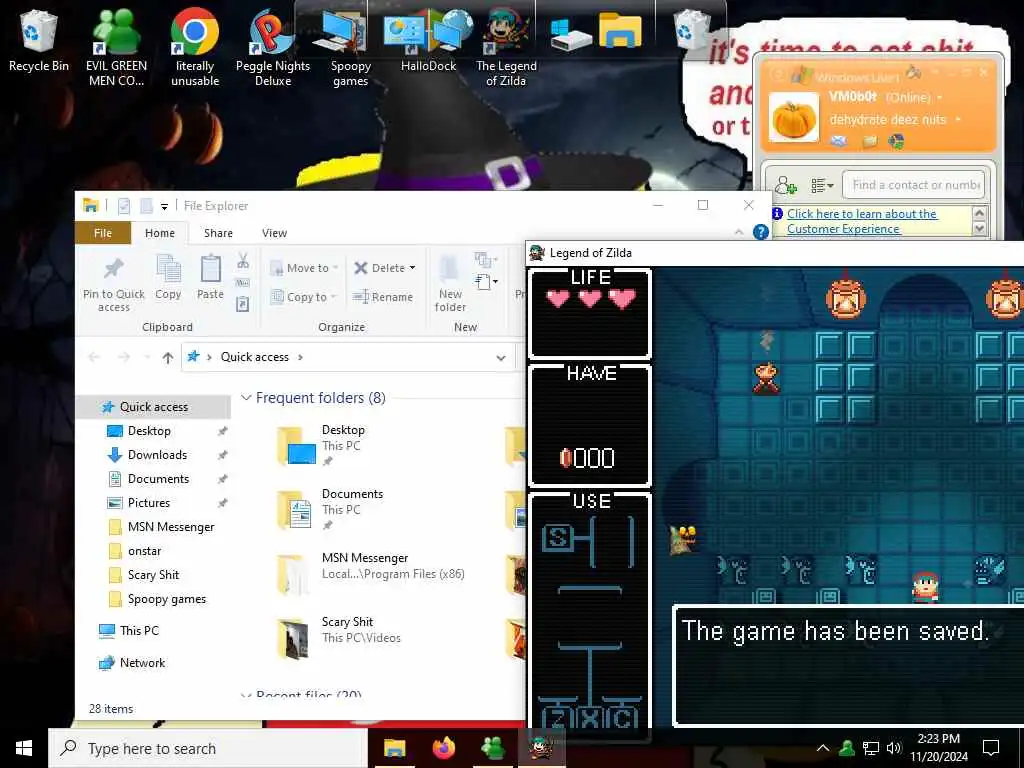1024x768 pixels.
Task: Click Quick access in address bar
Action: [255, 357]
